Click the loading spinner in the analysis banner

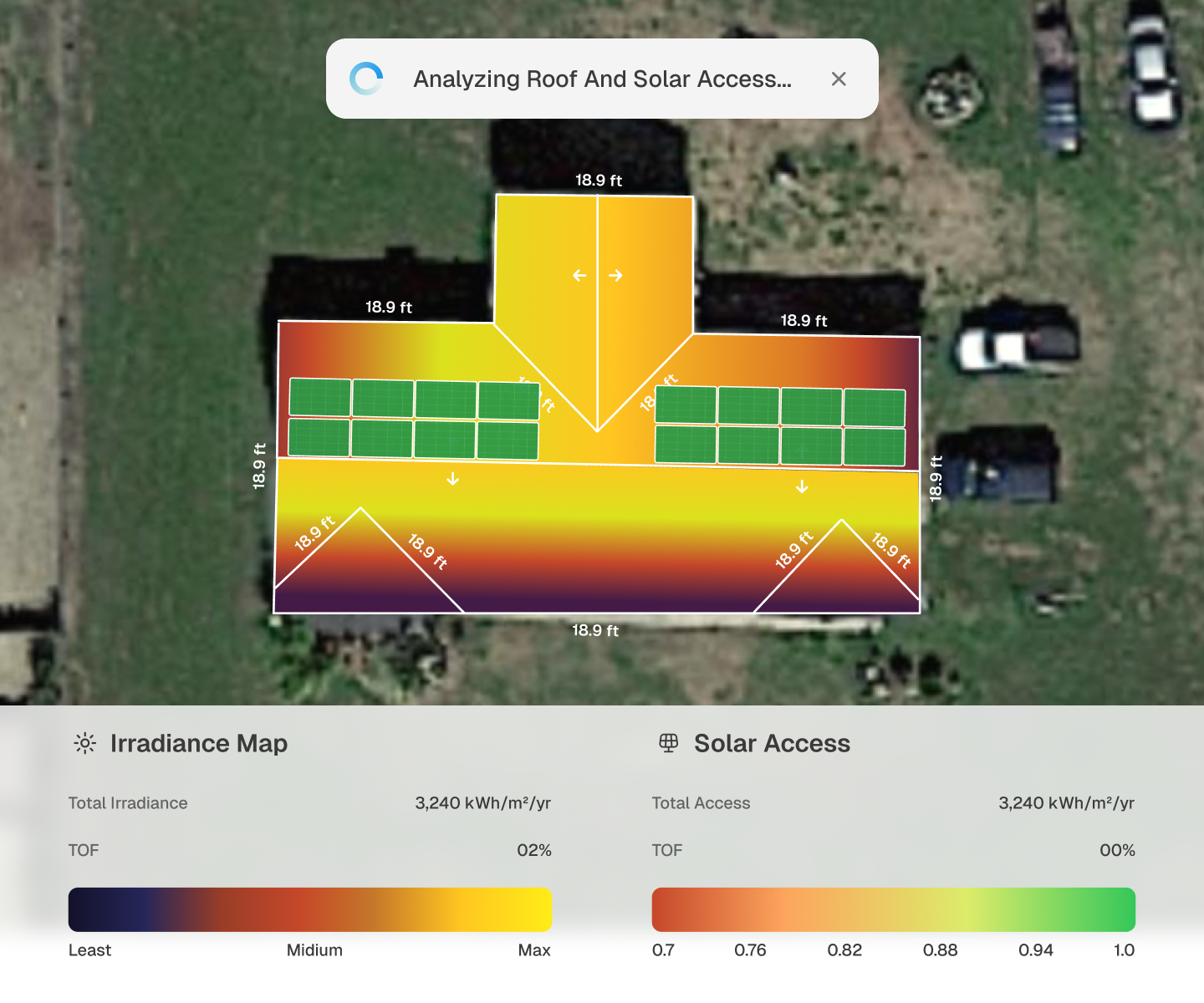365,78
